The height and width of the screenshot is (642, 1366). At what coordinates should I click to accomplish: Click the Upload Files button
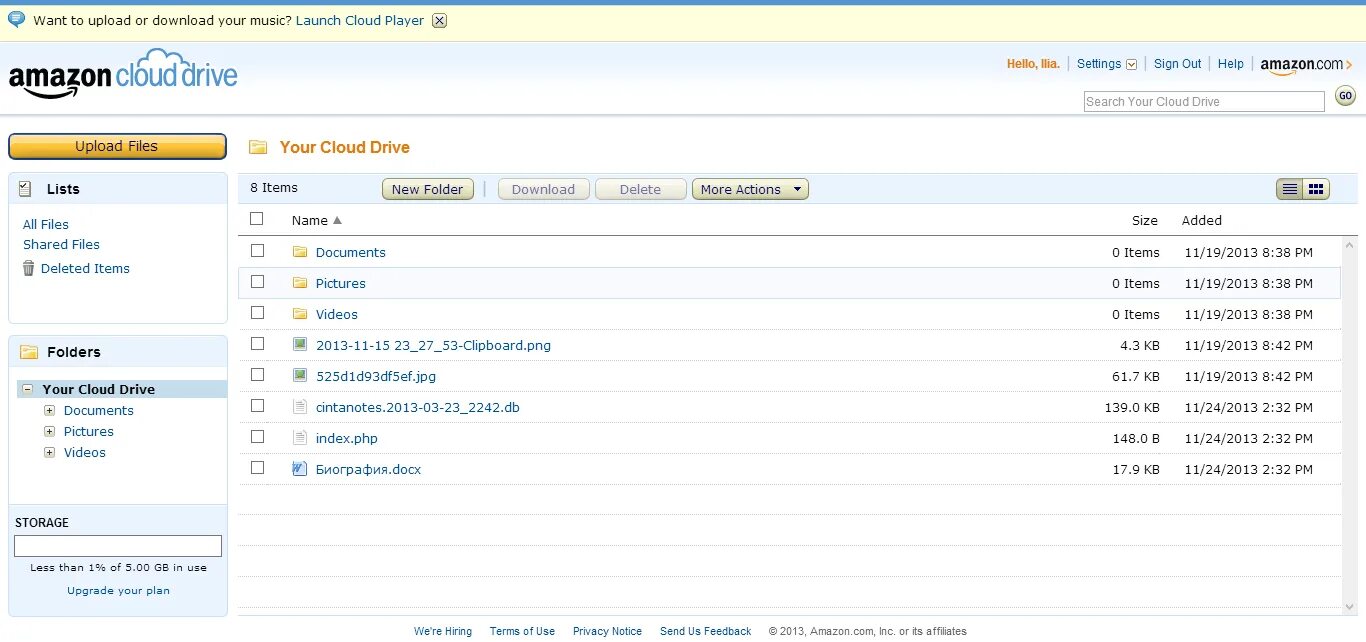[x=117, y=146]
